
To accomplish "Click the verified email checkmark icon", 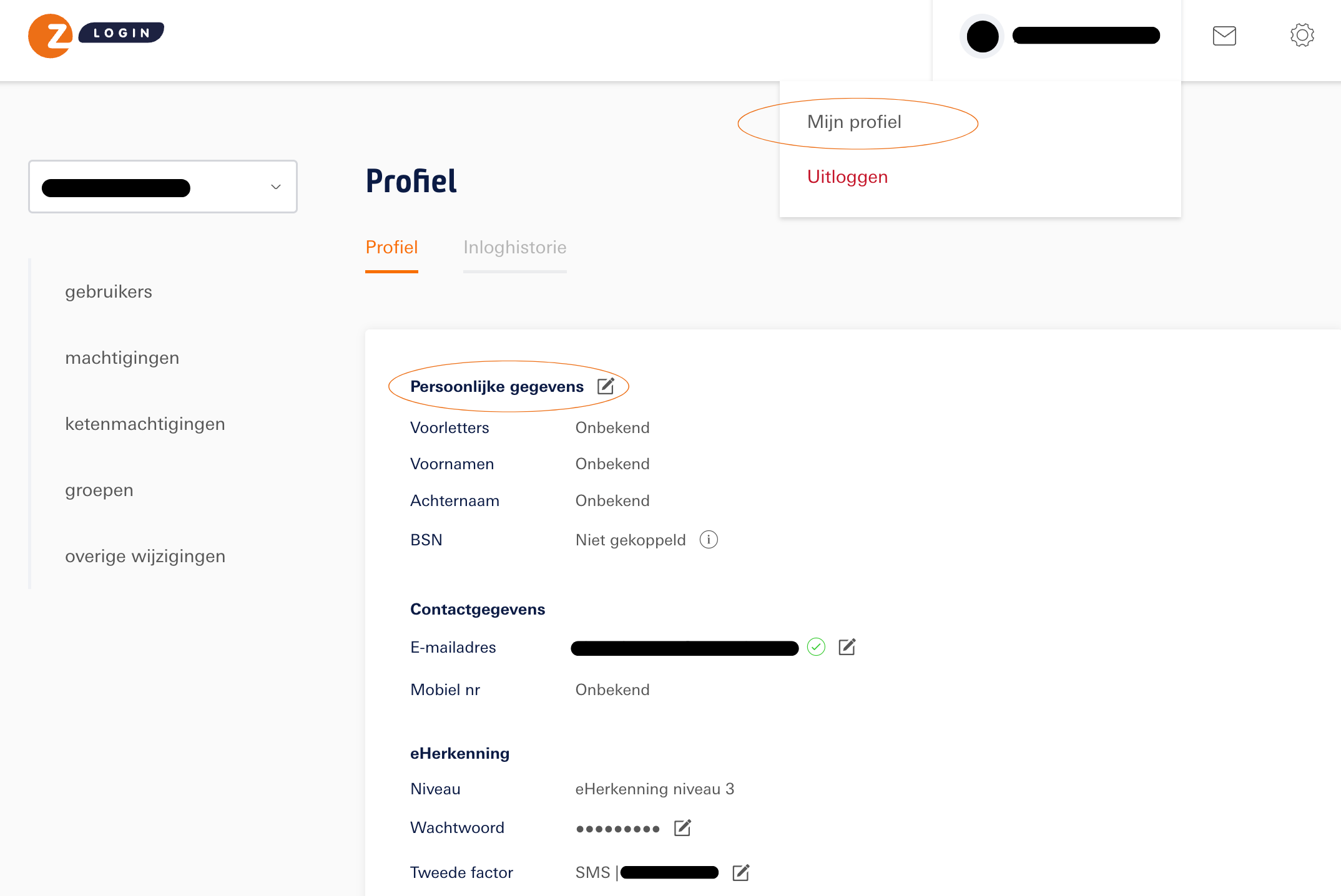I will coord(816,647).
